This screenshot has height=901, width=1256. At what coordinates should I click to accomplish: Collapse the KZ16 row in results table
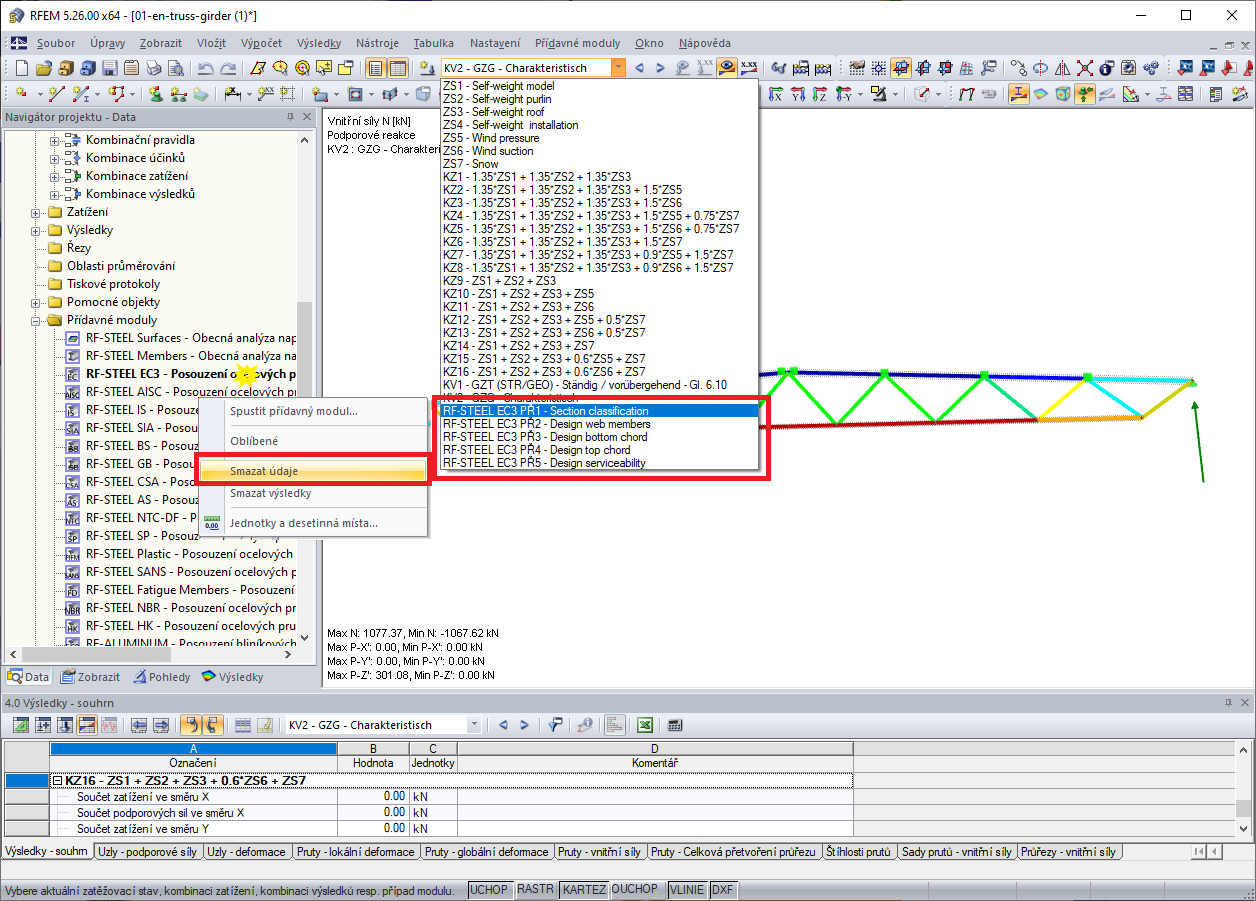tap(57, 780)
